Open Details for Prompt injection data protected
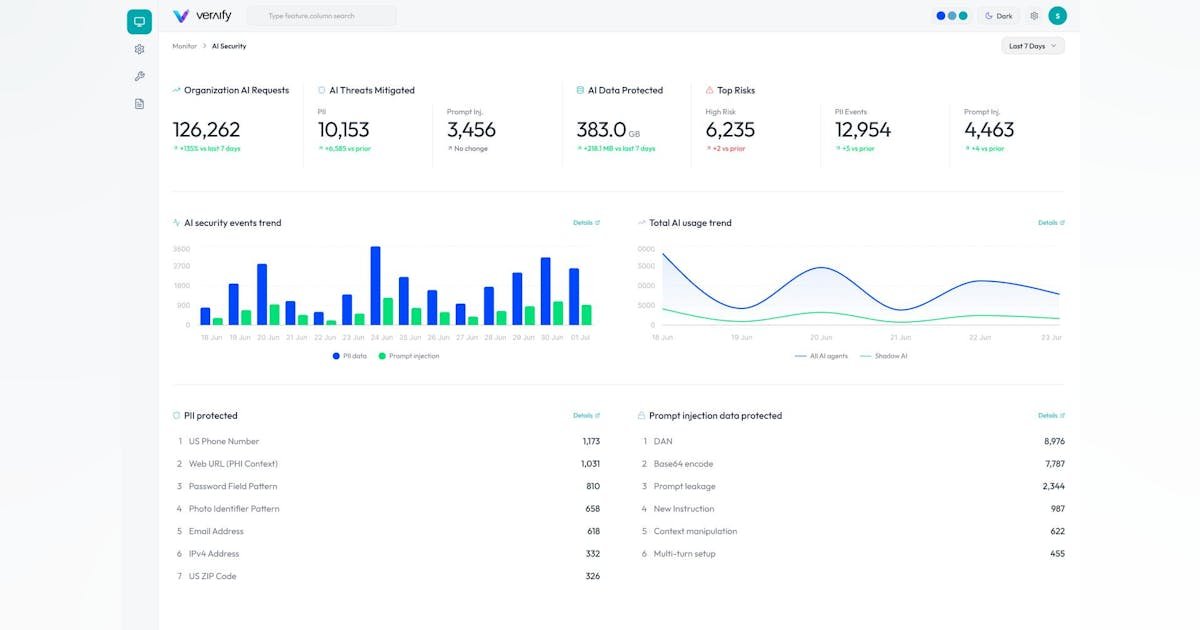 point(1051,415)
